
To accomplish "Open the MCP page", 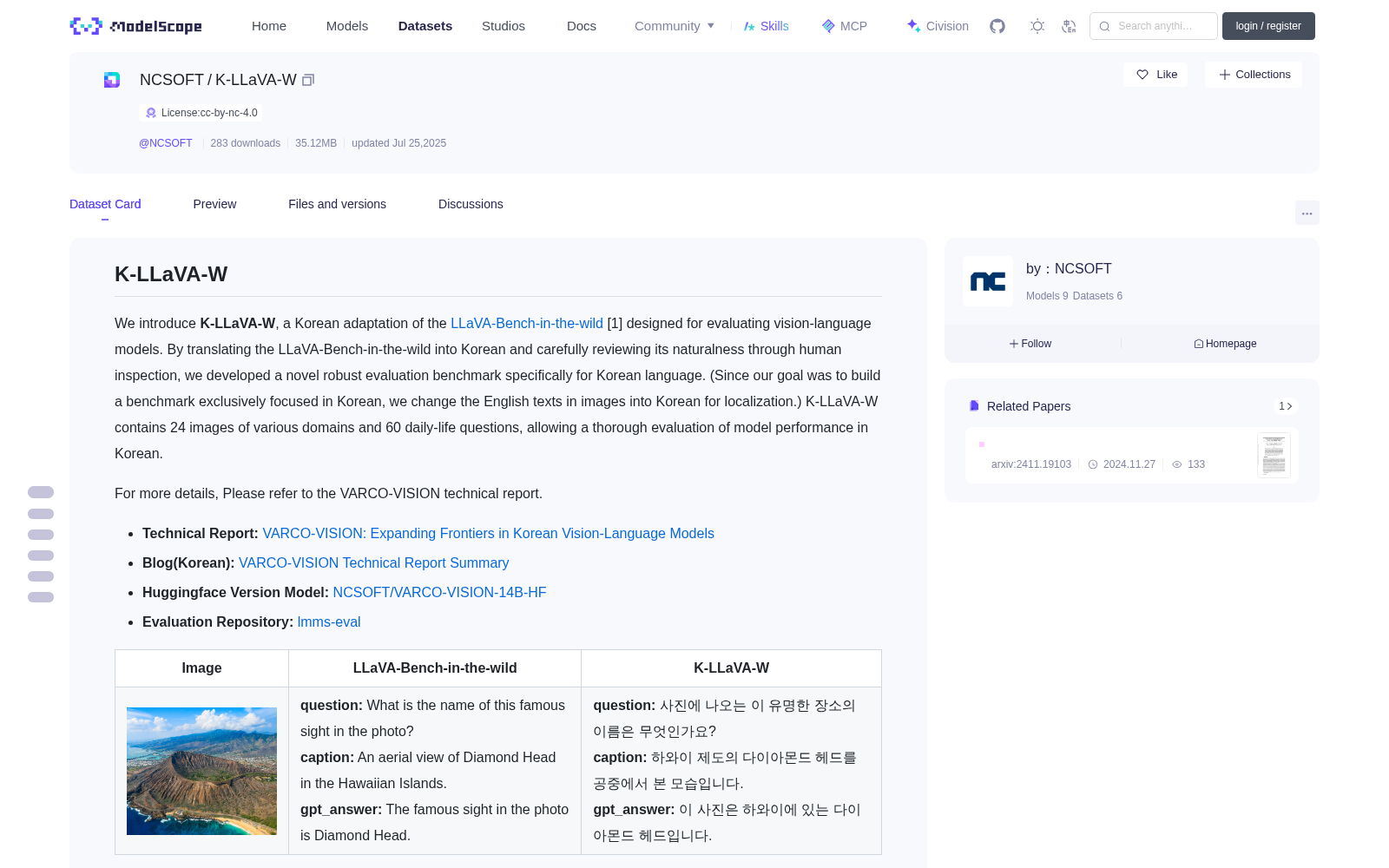I will point(845,26).
